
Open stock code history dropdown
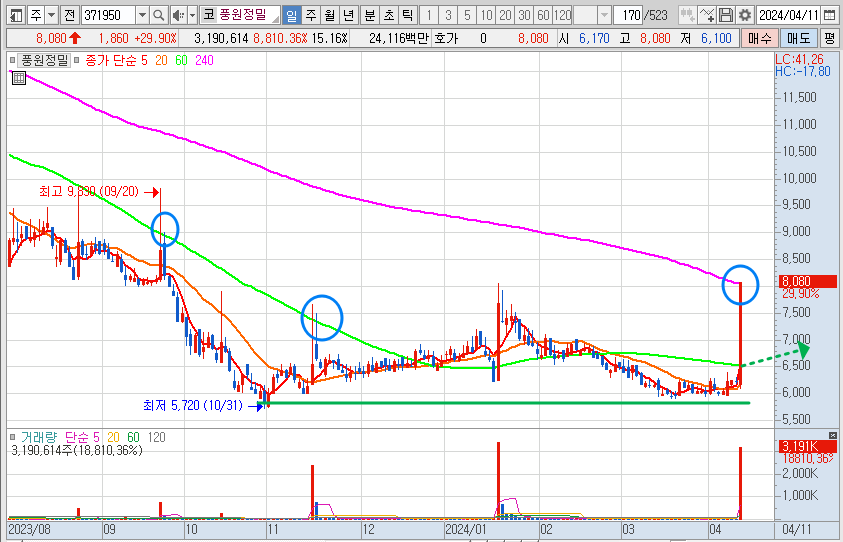142,15
